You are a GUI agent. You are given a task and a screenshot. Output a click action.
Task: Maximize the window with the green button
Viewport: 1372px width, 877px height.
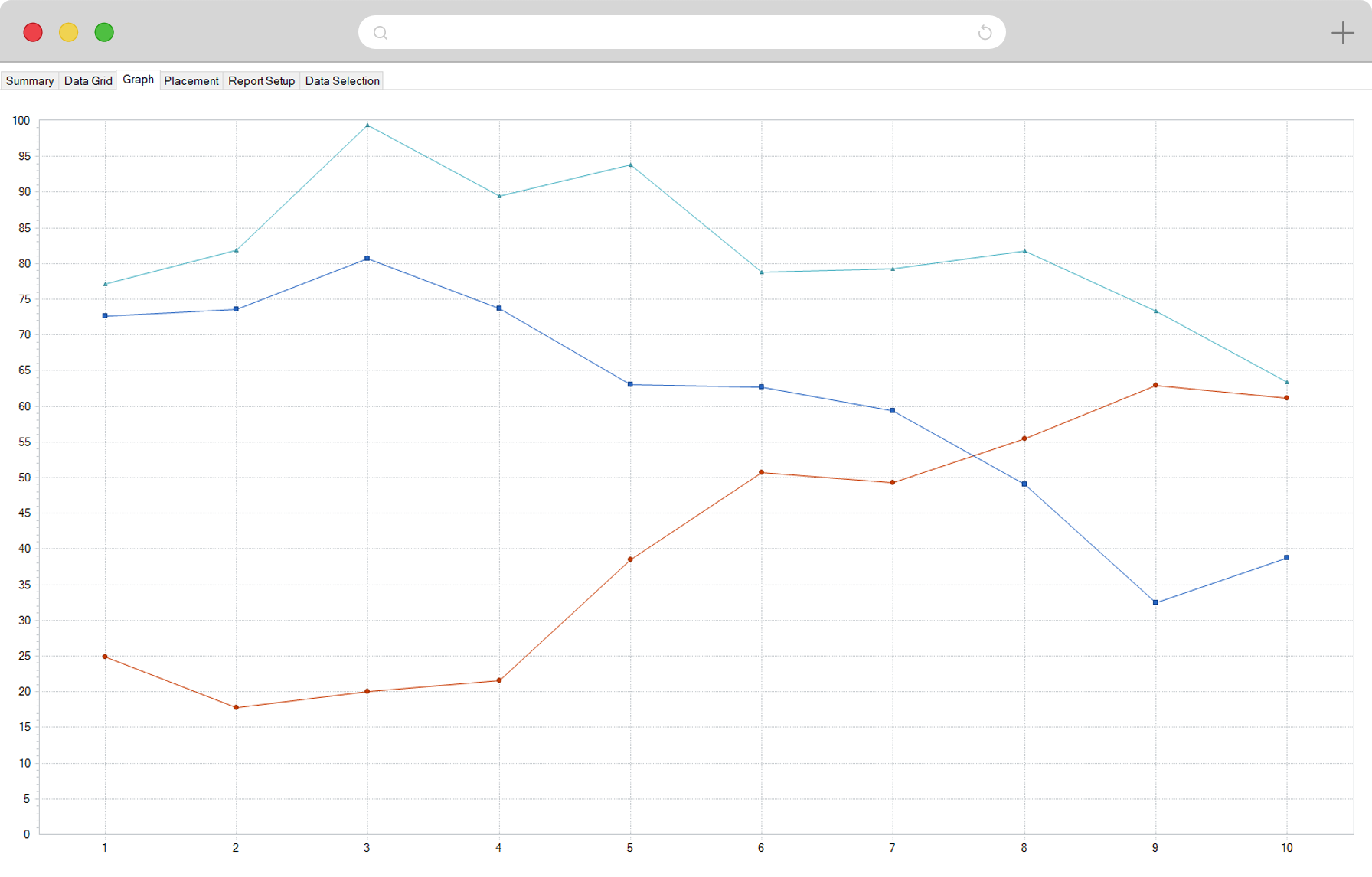[x=104, y=32]
